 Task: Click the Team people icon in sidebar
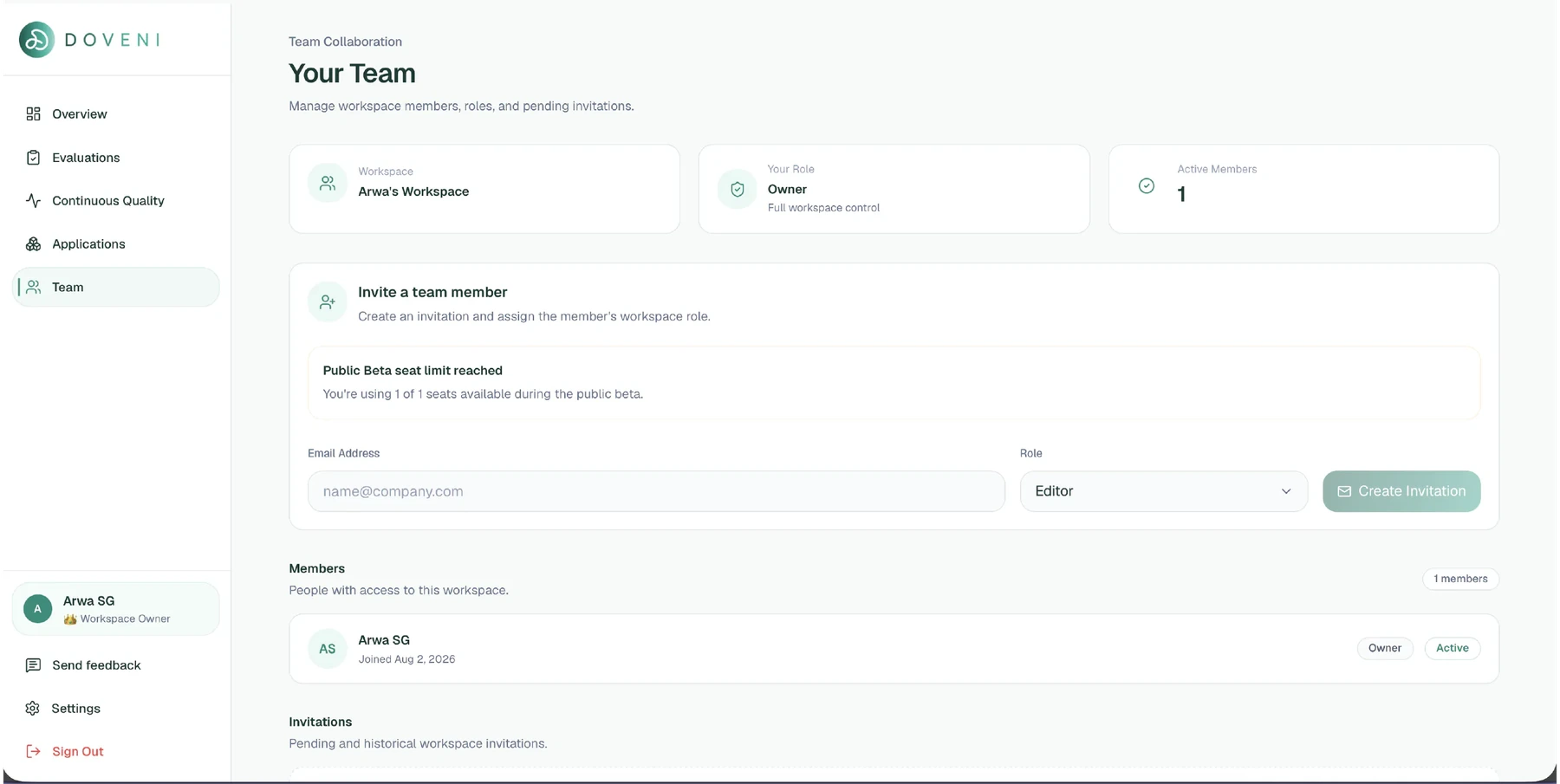click(33, 288)
